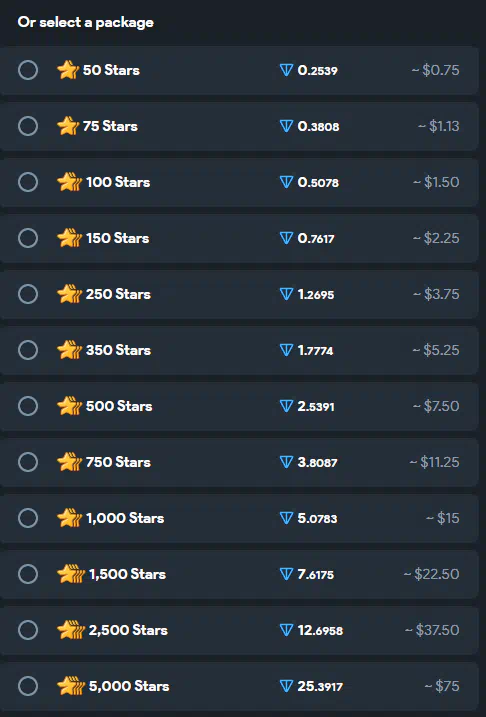Click the 12.6958 TON amount

(320, 631)
